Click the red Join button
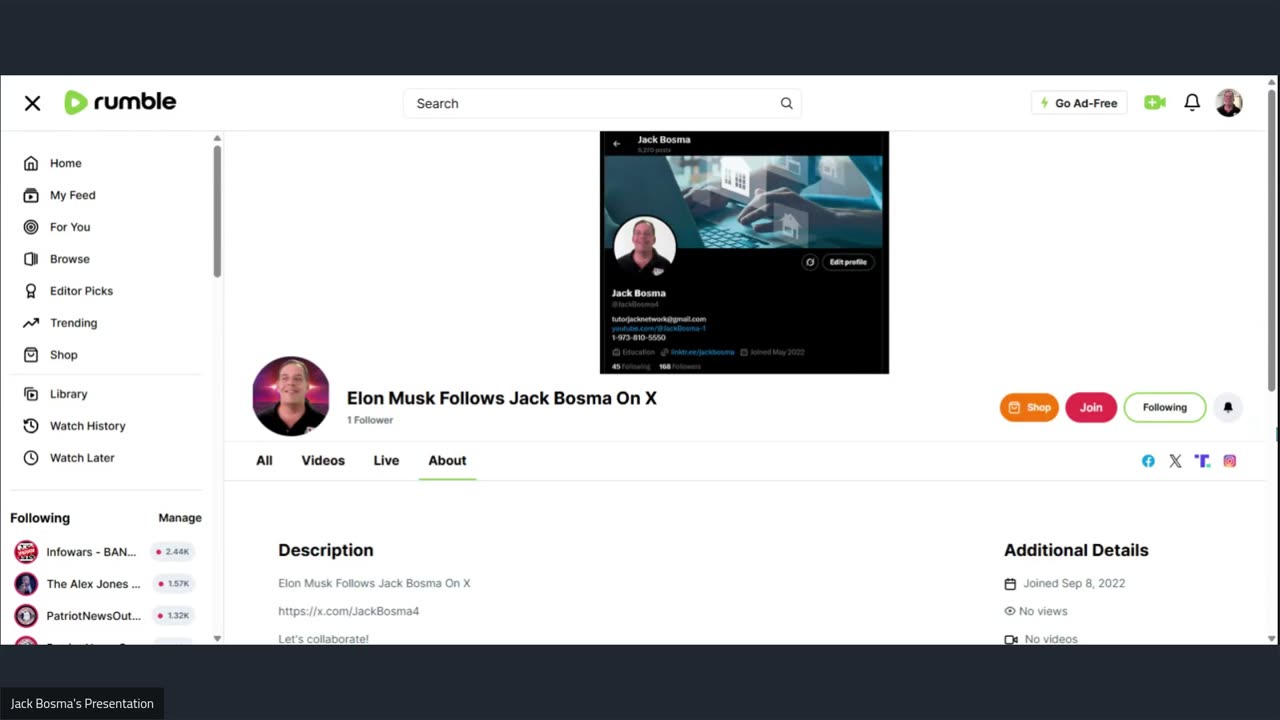 coord(1091,407)
